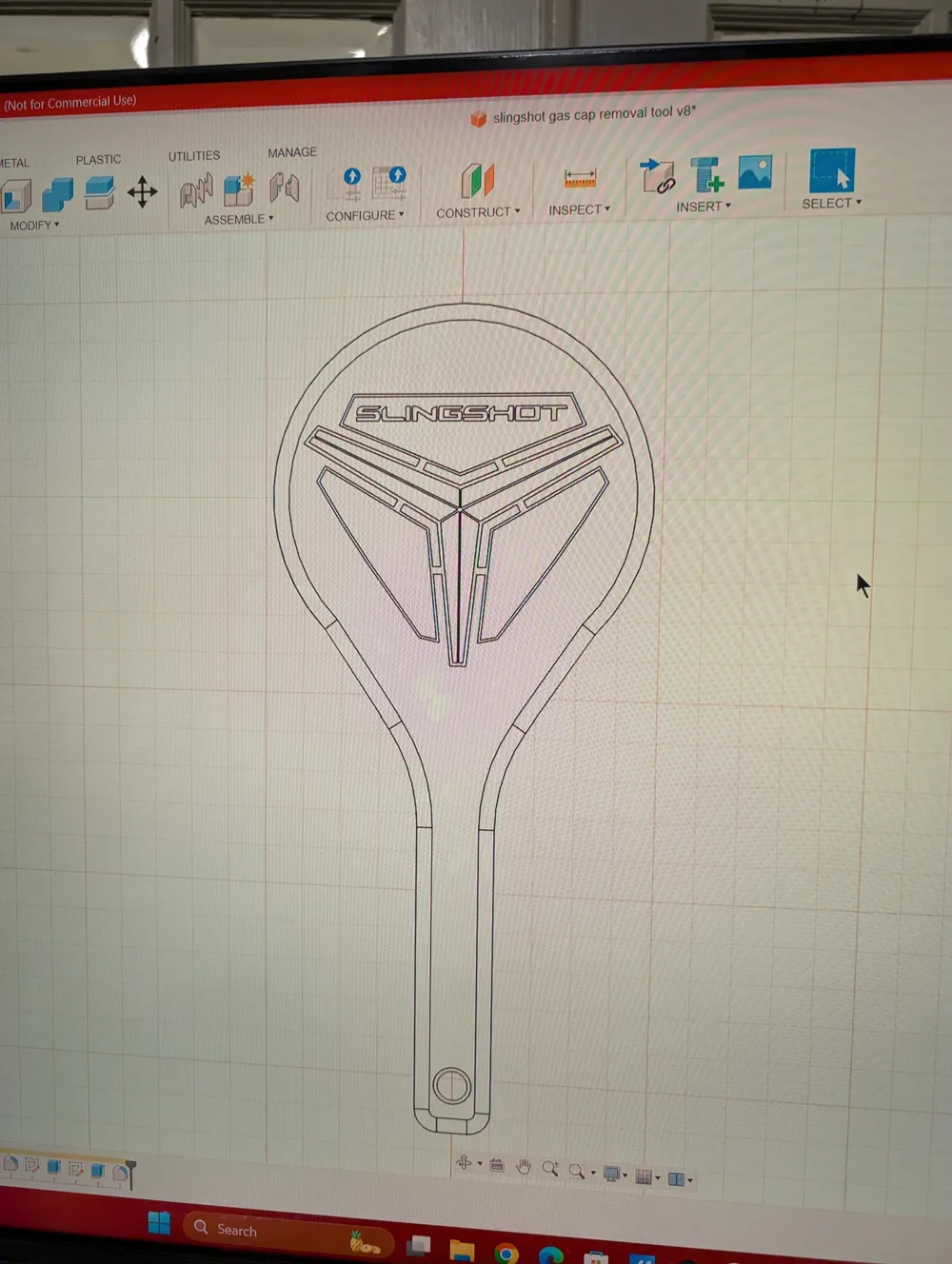Viewport: 952px width, 1264px height.
Task: Open the INSERT dropdown menu
Action: (704, 206)
